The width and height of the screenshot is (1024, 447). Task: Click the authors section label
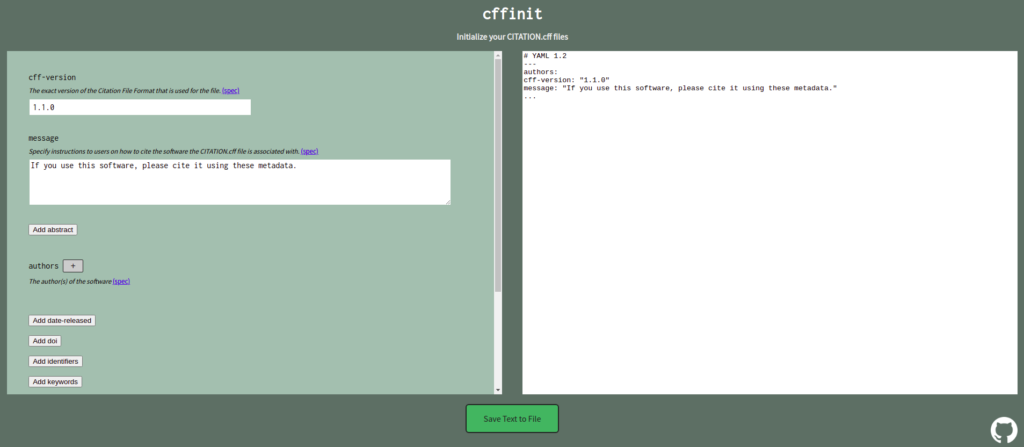[x=43, y=266]
